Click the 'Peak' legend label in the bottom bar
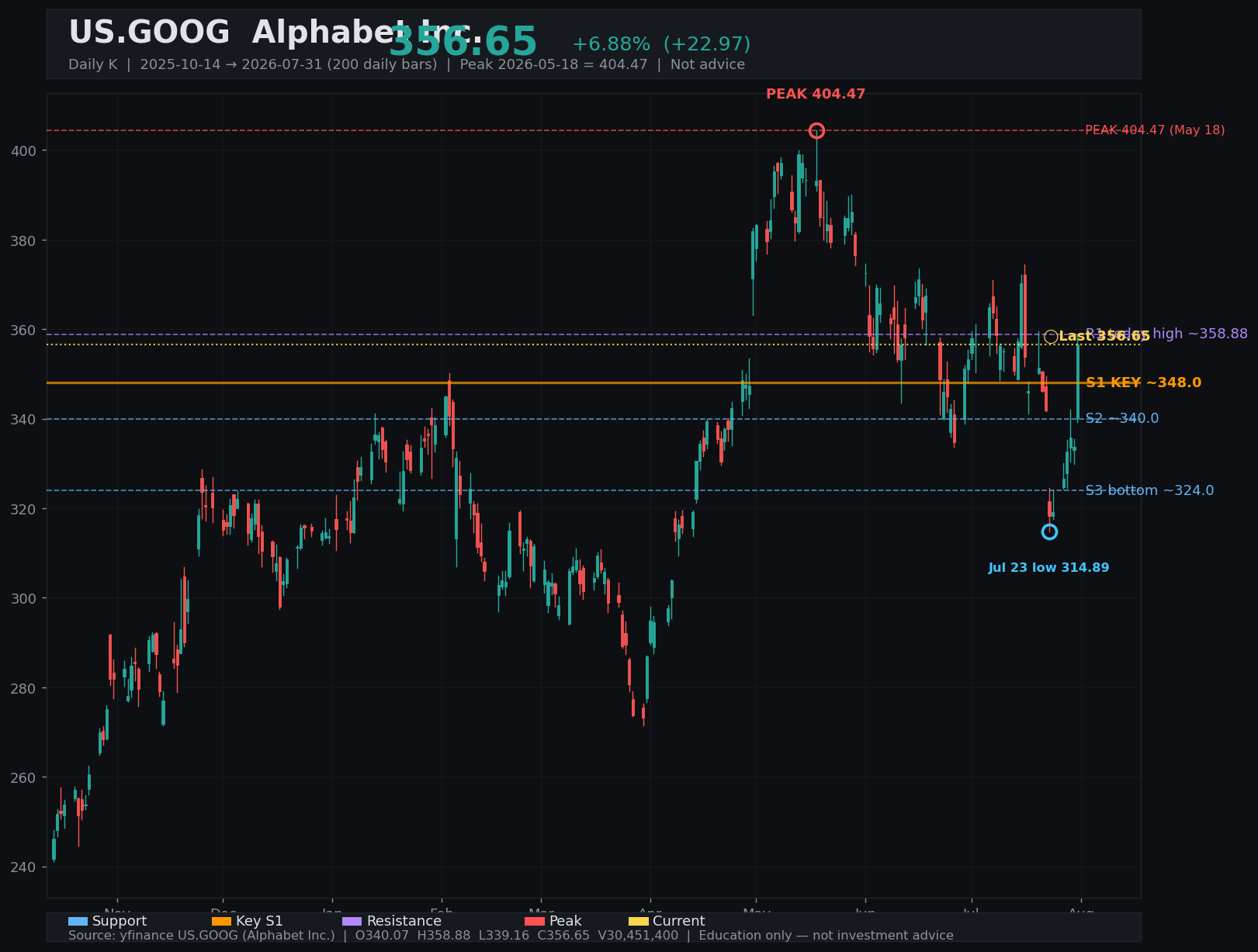The image size is (1258, 952). (565, 921)
